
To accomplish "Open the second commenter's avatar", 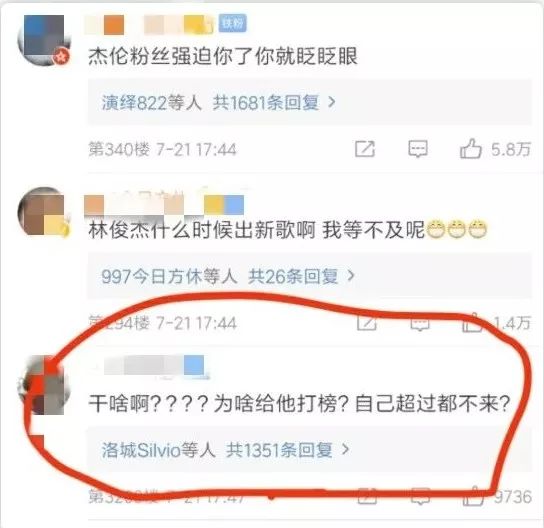I will point(43,212).
